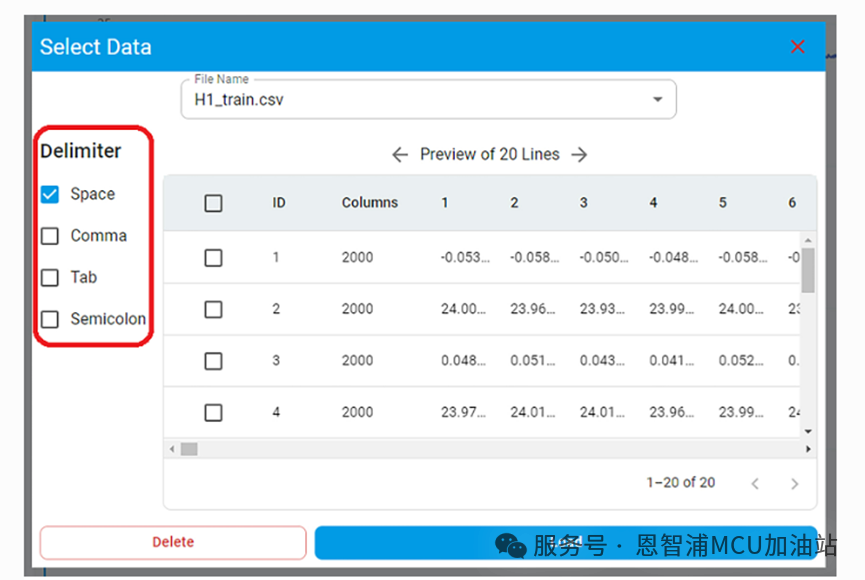
Task: Click the 1–20 of 20 pagination text
Action: coord(681,483)
